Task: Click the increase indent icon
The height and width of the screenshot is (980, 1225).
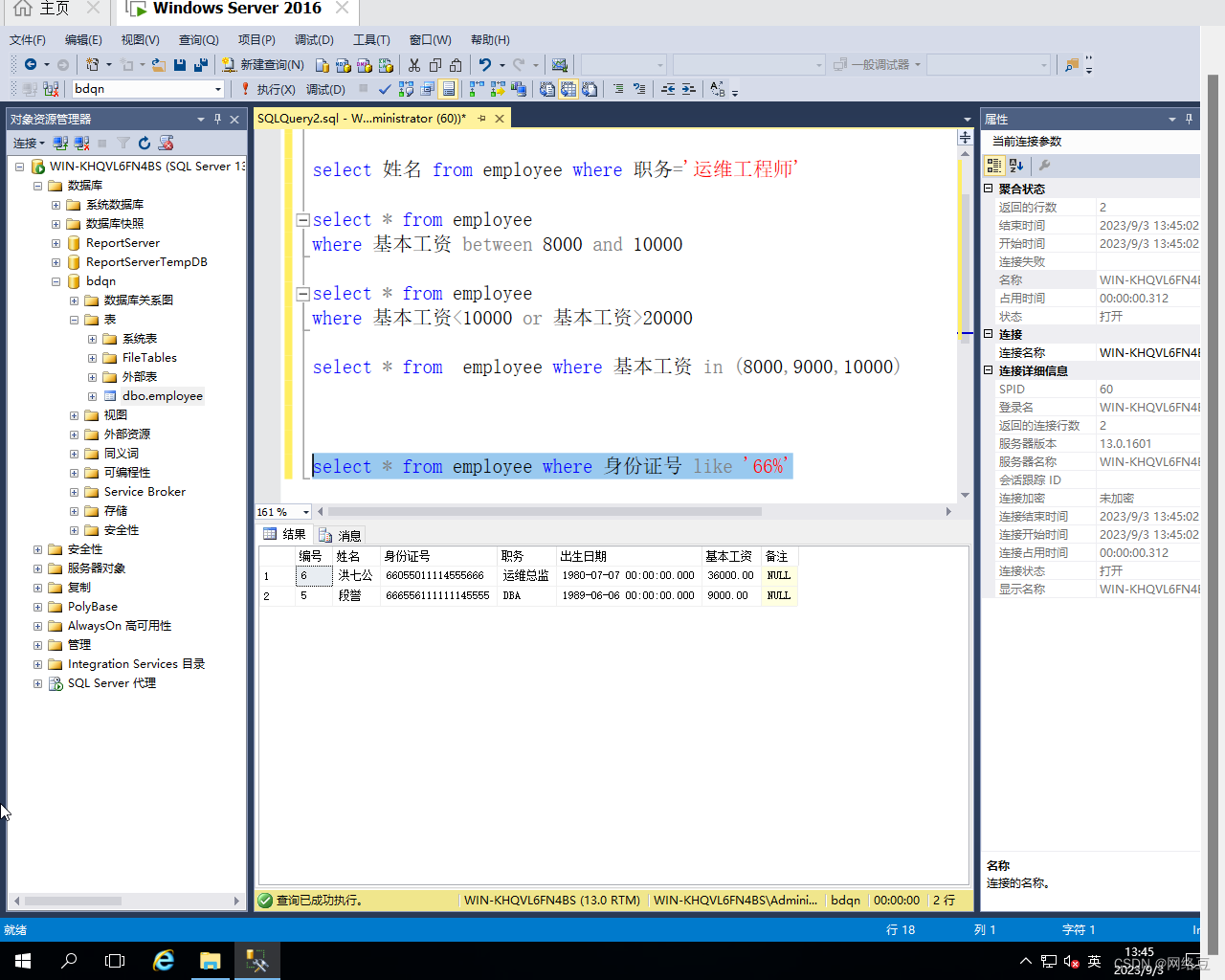Action: click(x=688, y=89)
